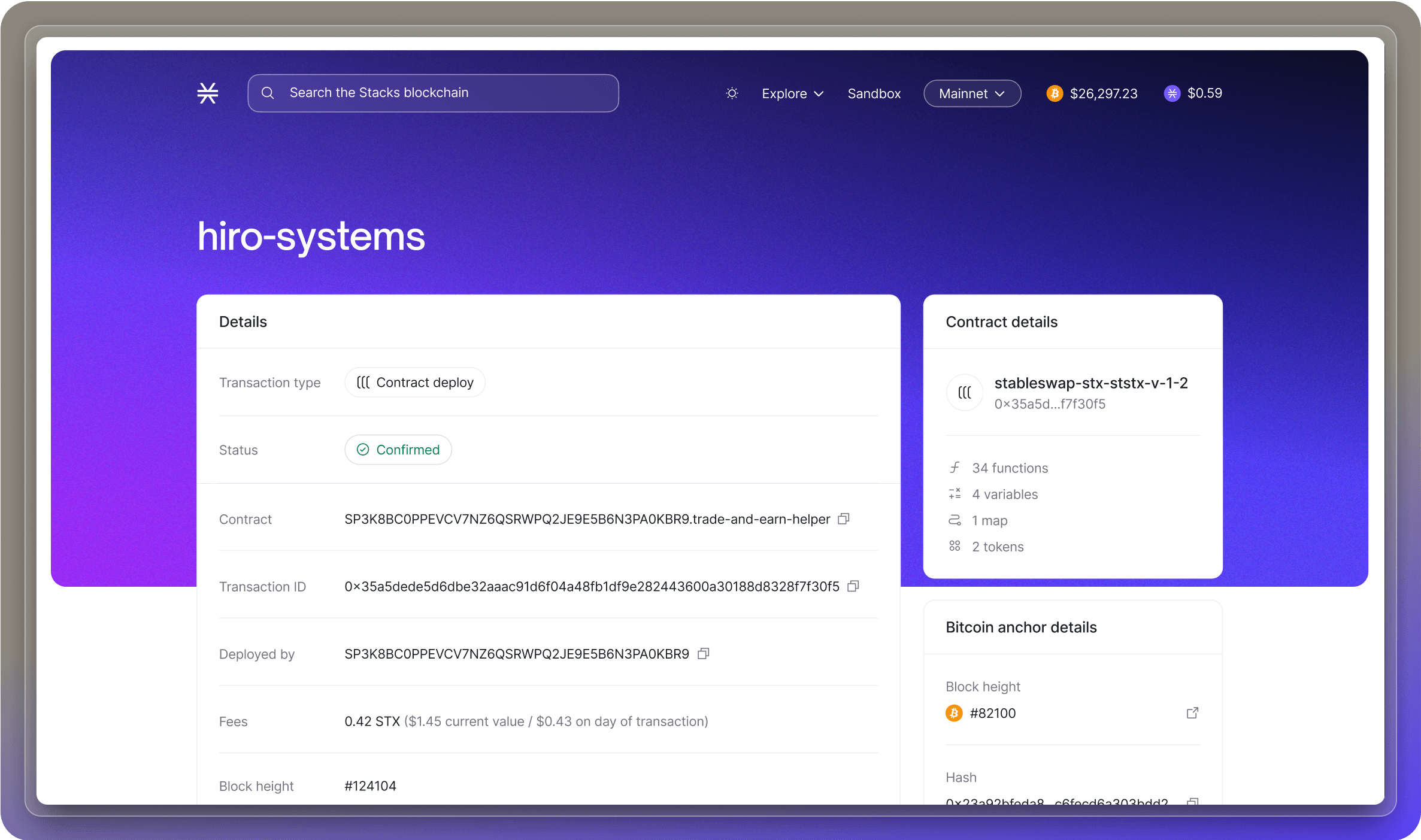Click the 1 map entry
Screen dimensions: 1421x840
(990, 521)
